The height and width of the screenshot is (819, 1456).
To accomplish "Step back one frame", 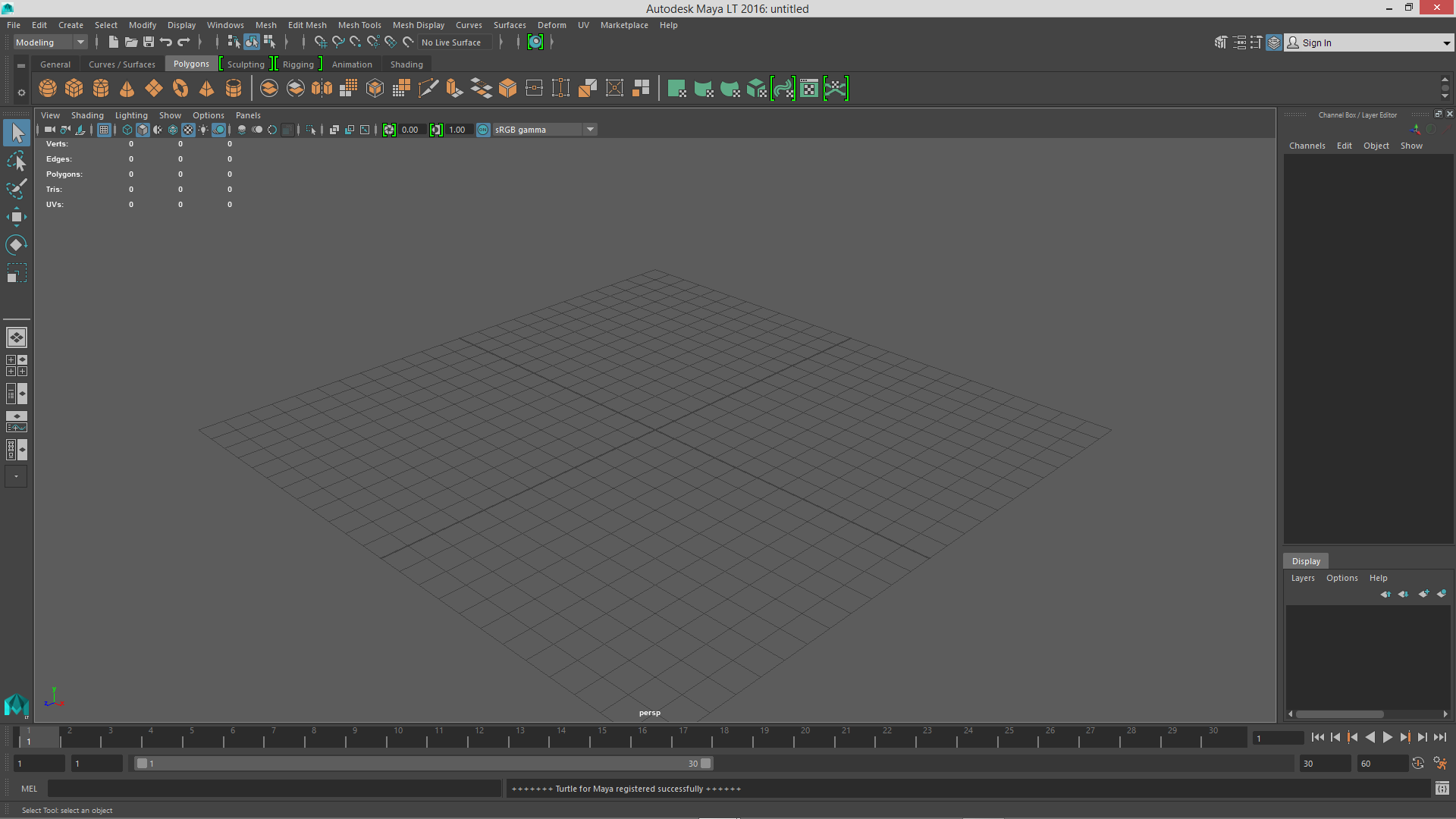I will 1335,737.
